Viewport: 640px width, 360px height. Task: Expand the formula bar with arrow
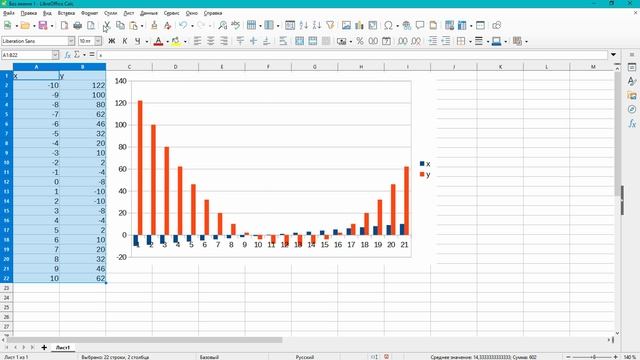pyautogui.click(x=613, y=55)
